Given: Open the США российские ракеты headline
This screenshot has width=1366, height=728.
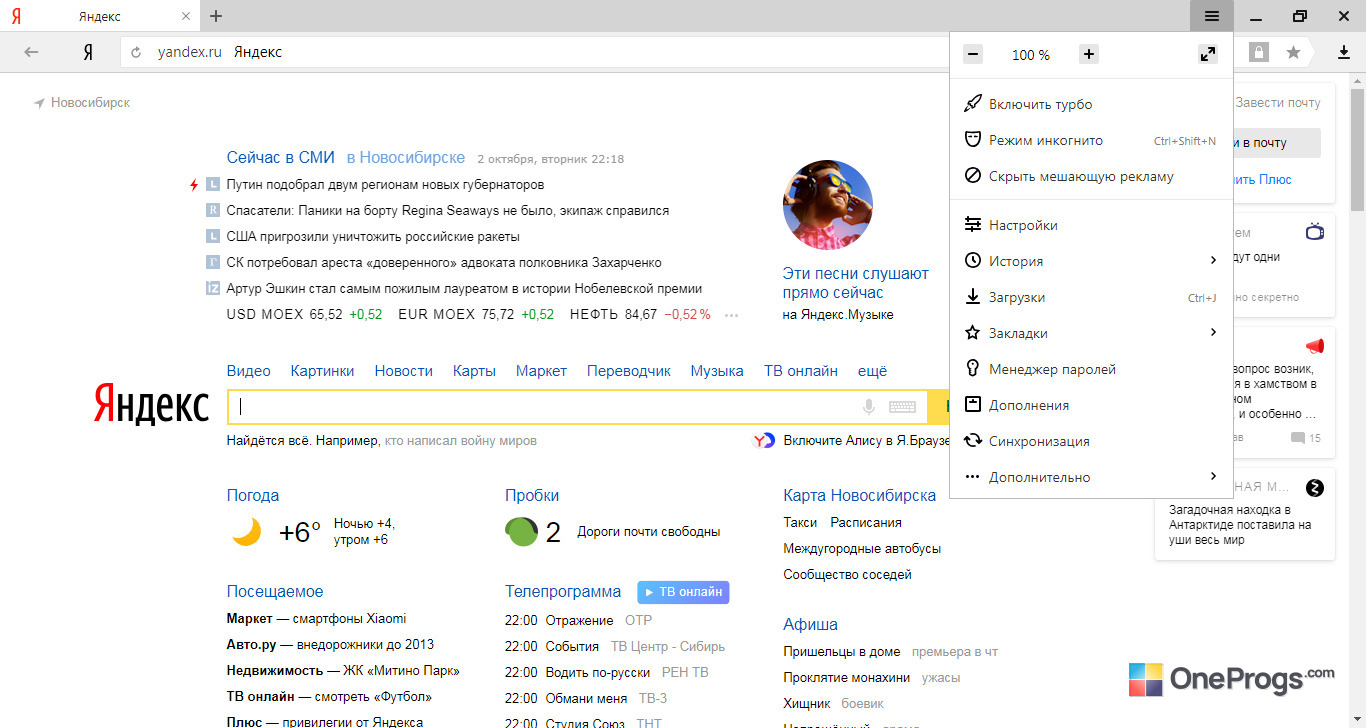Looking at the screenshot, I should pyautogui.click(x=373, y=237).
